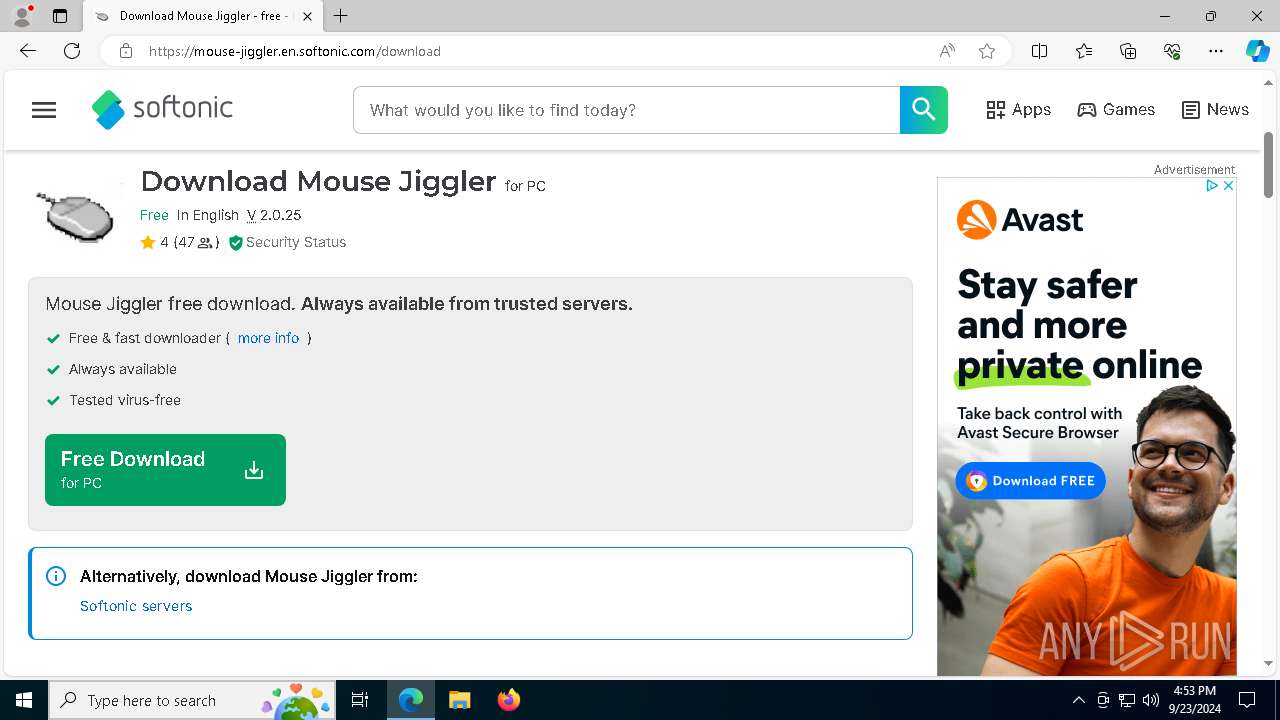Screen dimensions: 1280x720
Task: Refresh the current page
Action: (72, 51)
